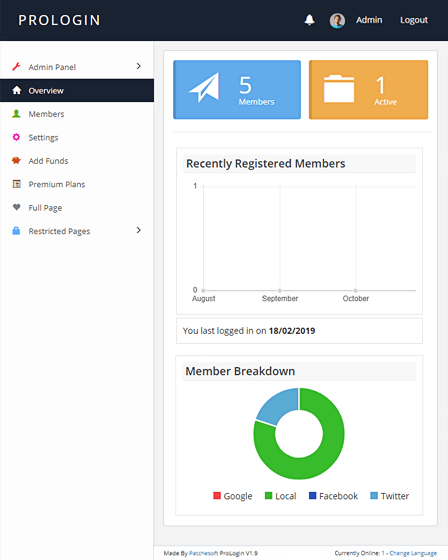Open the Patchesoft footer link
This screenshot has height=560, width=448.
click(203, 553)
